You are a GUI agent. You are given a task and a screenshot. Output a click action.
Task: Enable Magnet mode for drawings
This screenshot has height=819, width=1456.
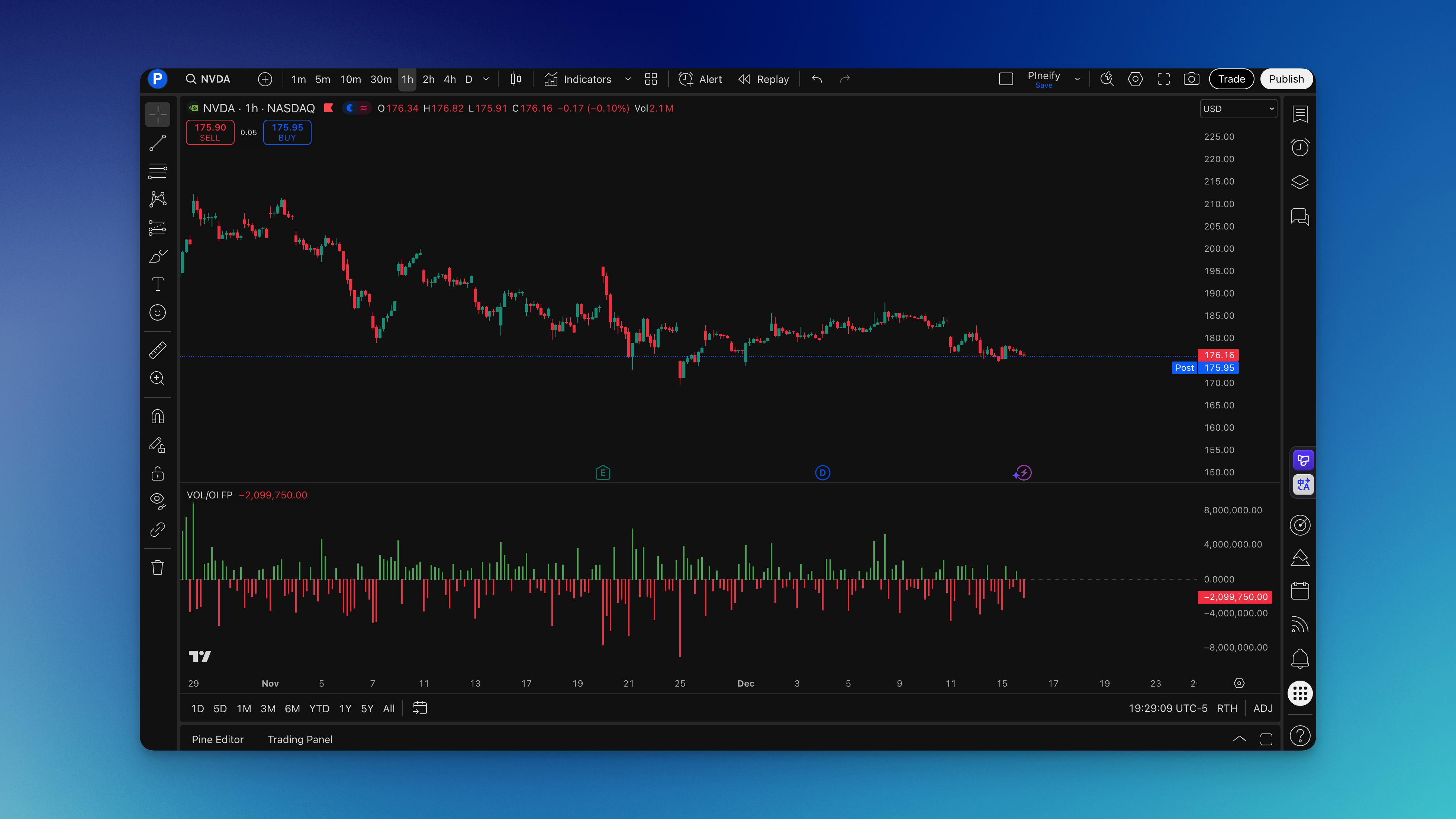pos(157,416)
